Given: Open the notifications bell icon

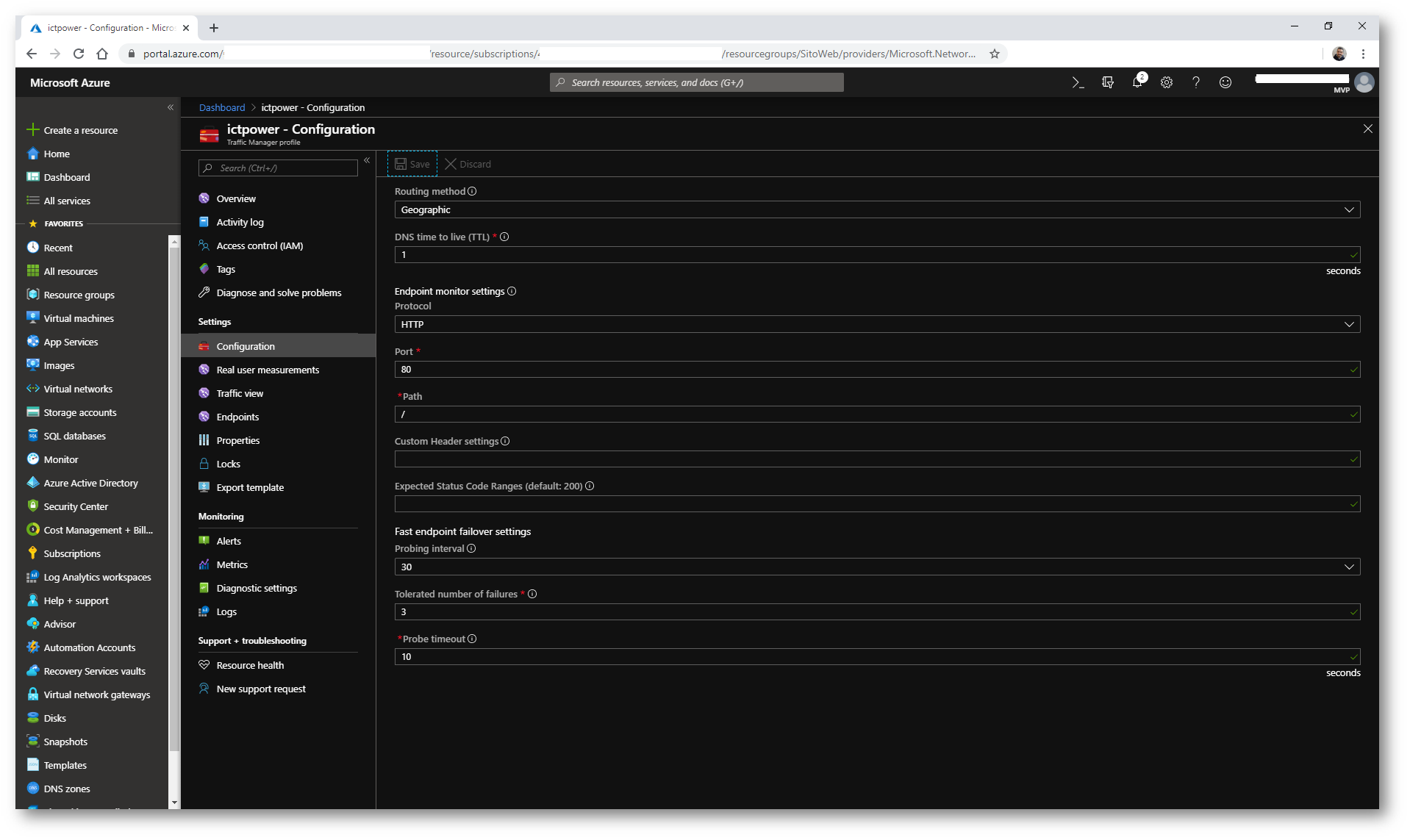Looking at the screenshot, I should pos(1137,82).
